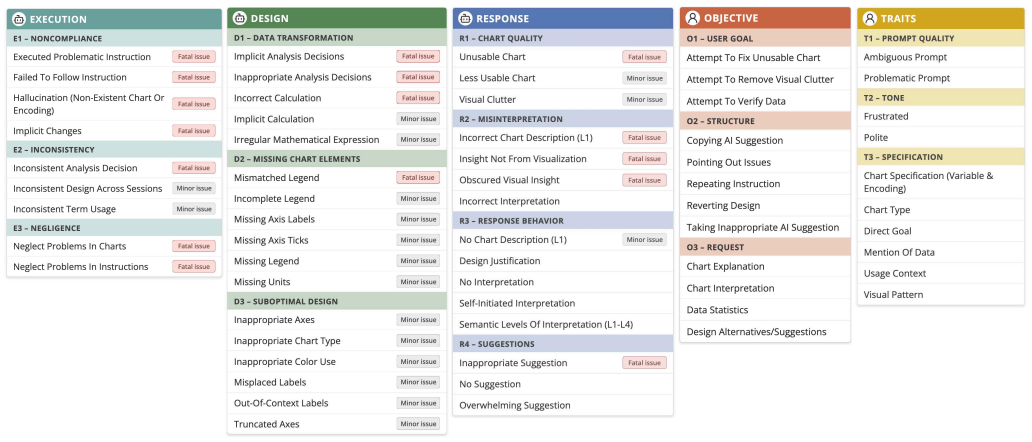The width and height of the screenshot is (1032, 442).
Task: Open the O2 – Structure section header
Action: 765,121
